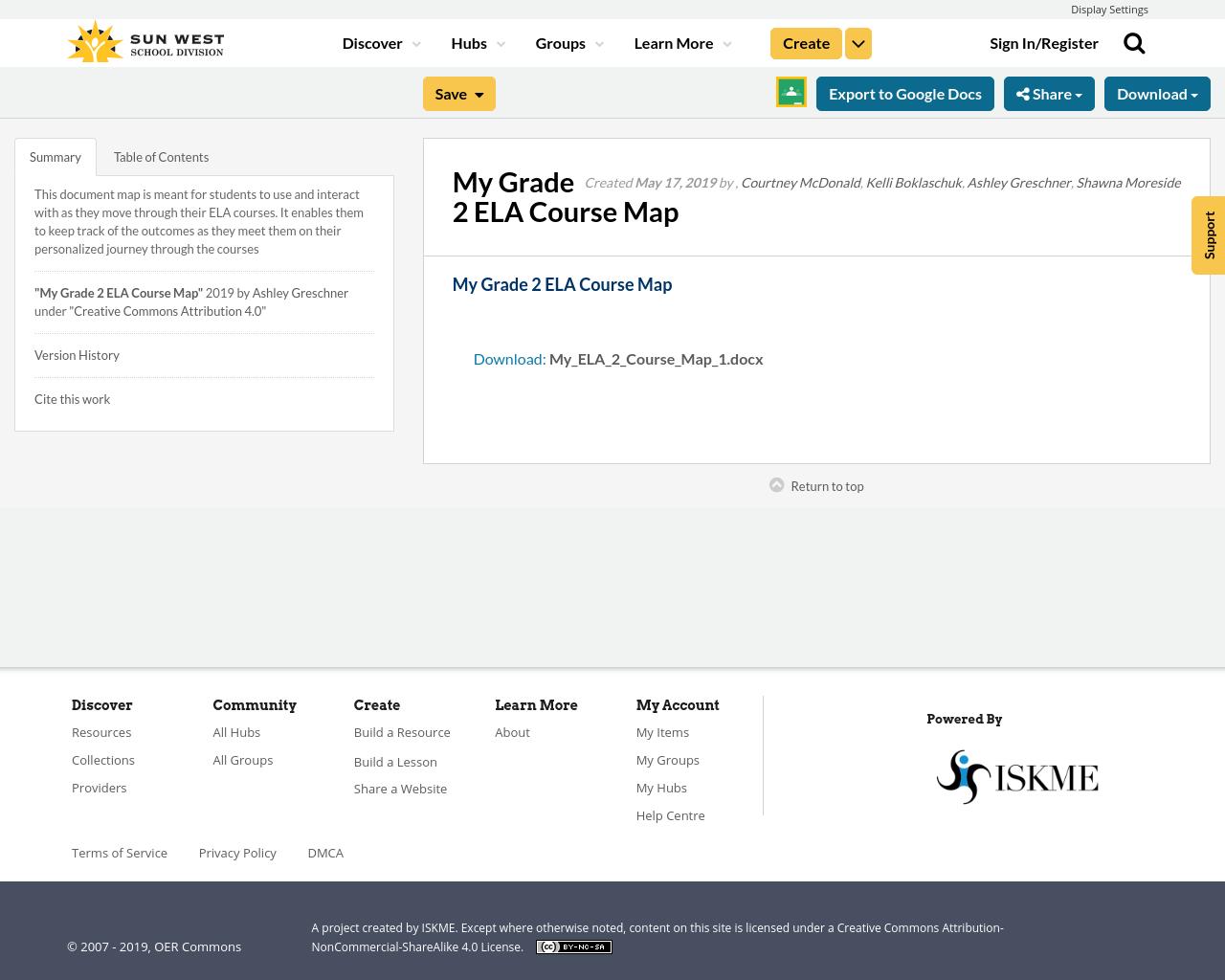Expand the Create options arrow

pos(857,42)
